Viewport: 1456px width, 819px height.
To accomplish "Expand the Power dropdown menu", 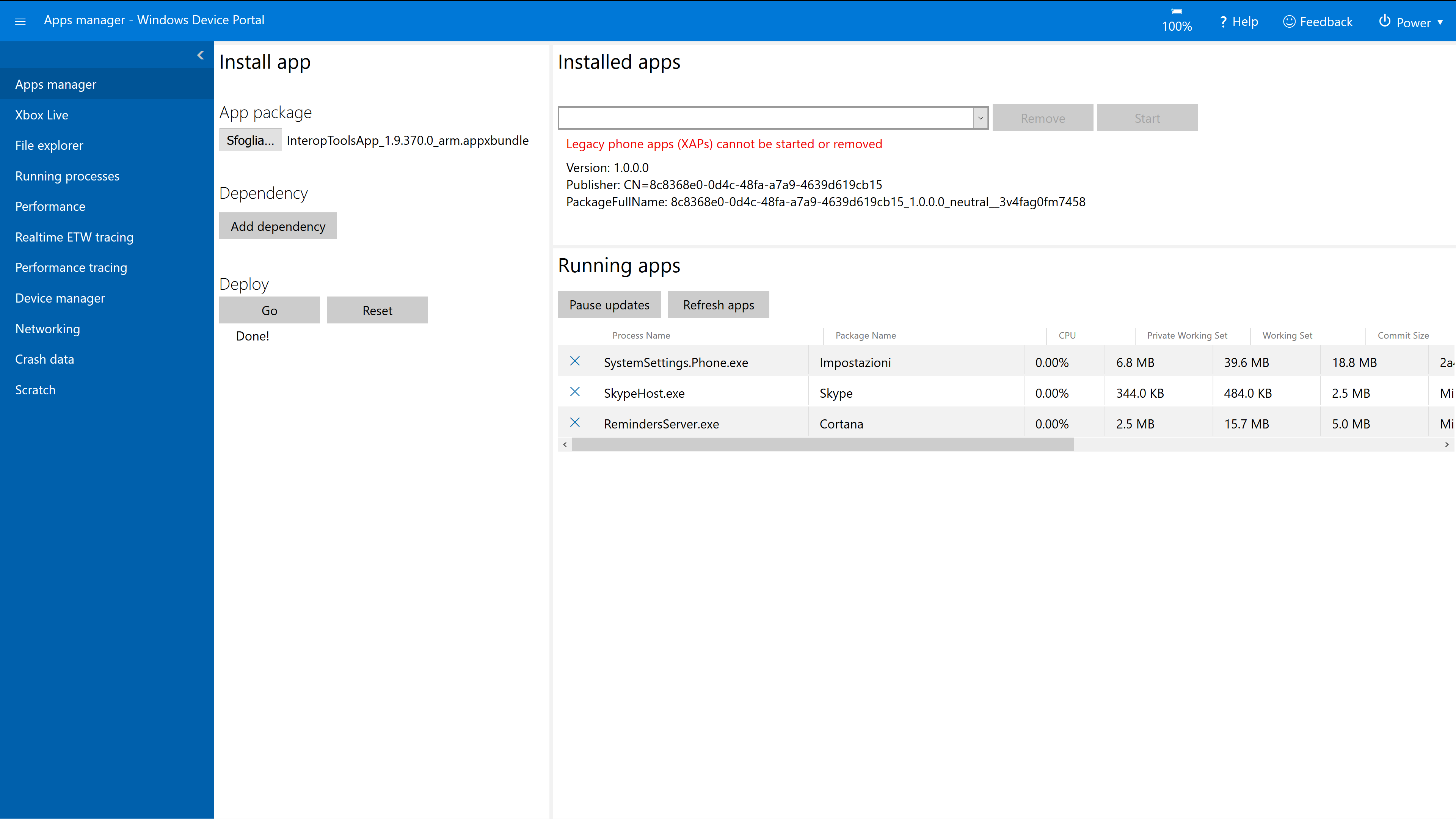I will (x=1411, y=22).
